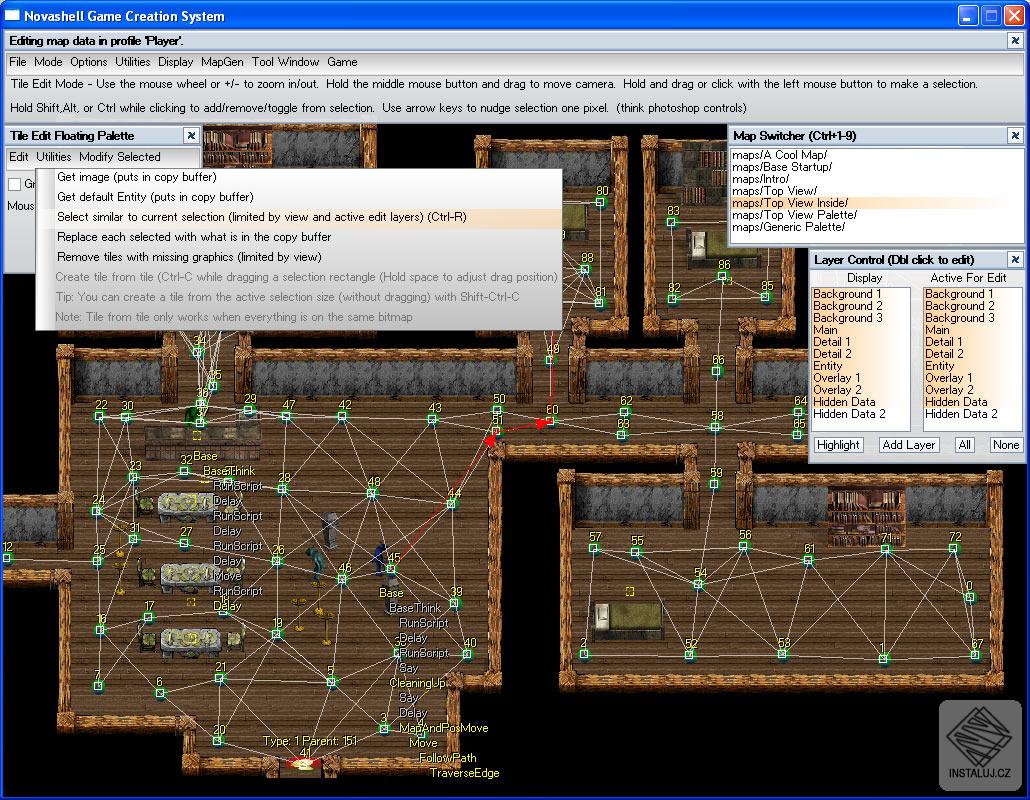Image resolution: width=1030 pixels, height=800 pixels.
Task: Toggle Background 2 in Display list
Action: [861, 305]
